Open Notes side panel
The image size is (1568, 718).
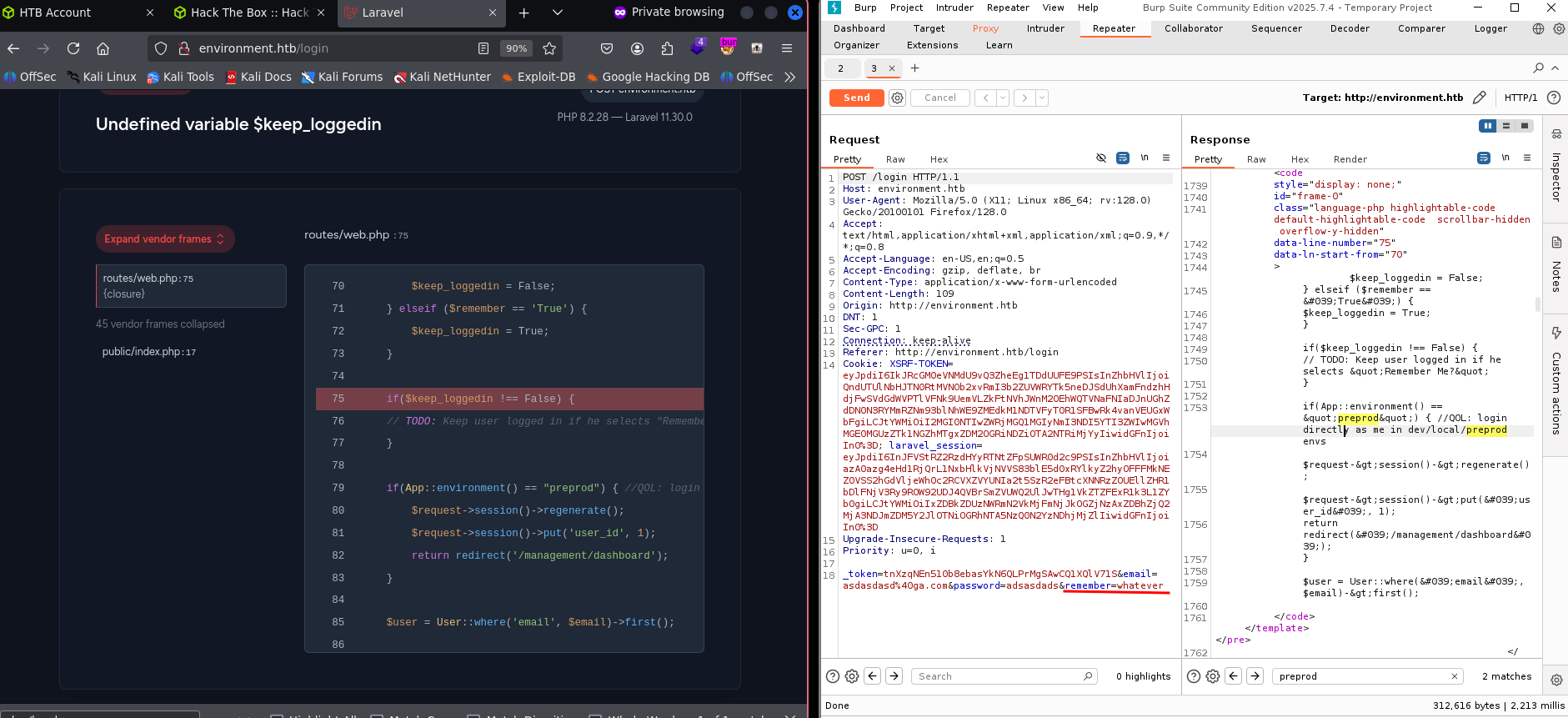pyautogui.click(x=1555, y=264)
